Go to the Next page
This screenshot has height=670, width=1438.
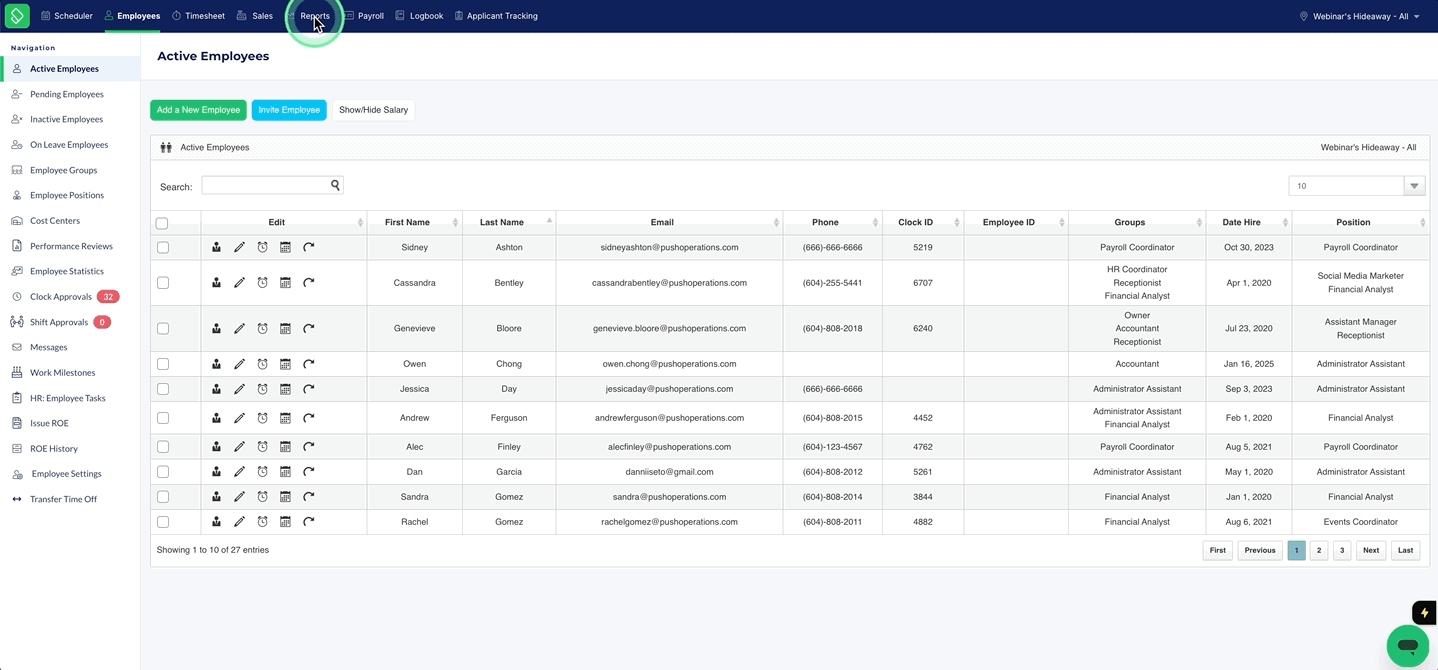pyautogui.click(x=1371, y=550)
